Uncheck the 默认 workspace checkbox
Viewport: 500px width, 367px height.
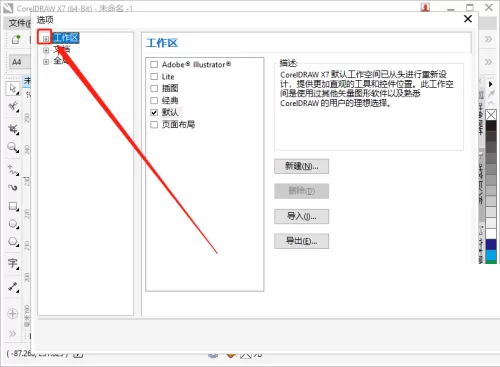pos(154,112)
